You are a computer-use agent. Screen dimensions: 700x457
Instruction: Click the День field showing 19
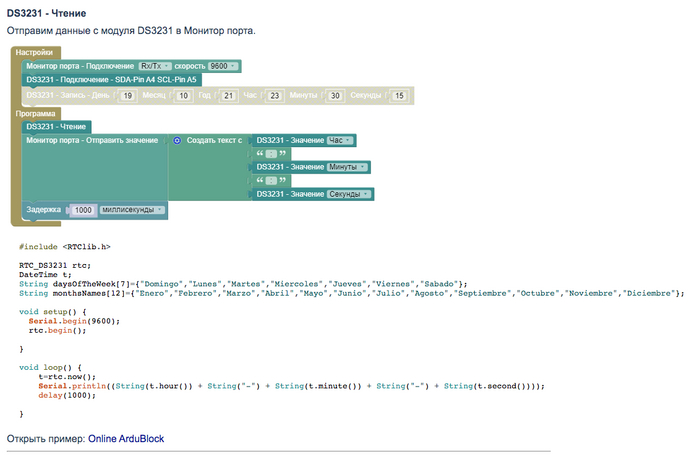pyautogui.click(x=128, y=96)
